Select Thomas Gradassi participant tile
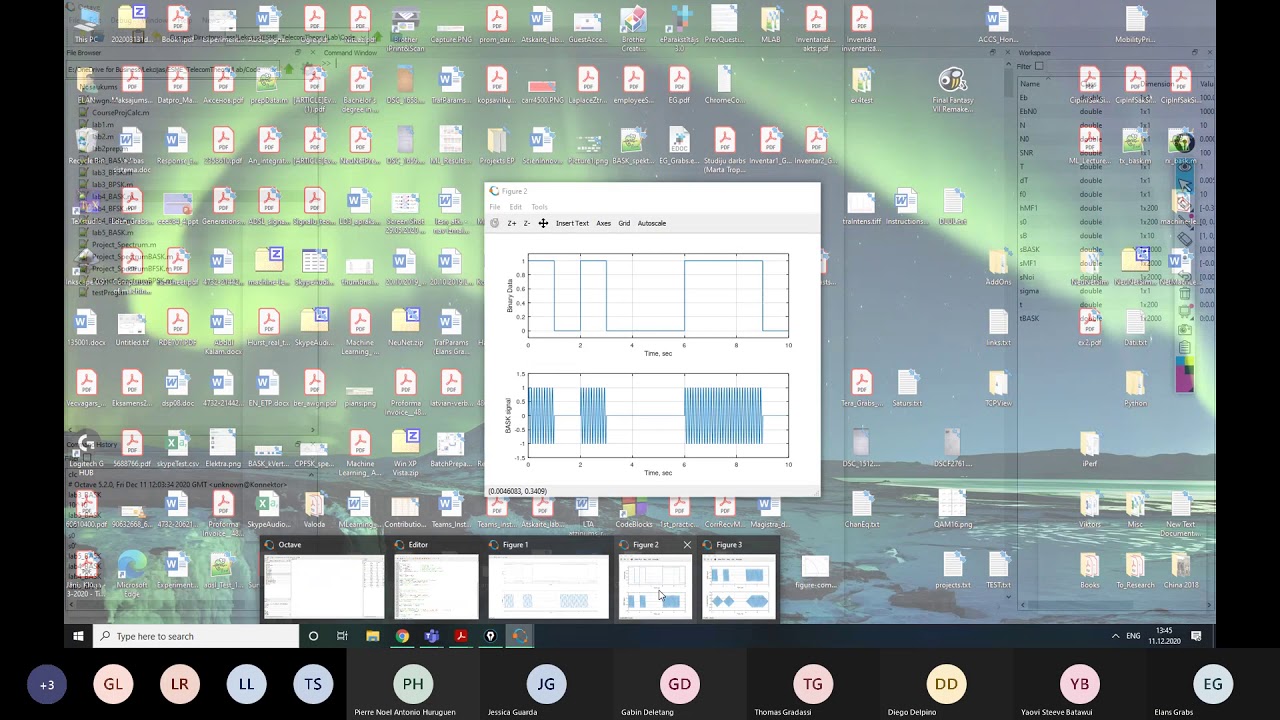 pyautogui.click(x=813, y=685)
